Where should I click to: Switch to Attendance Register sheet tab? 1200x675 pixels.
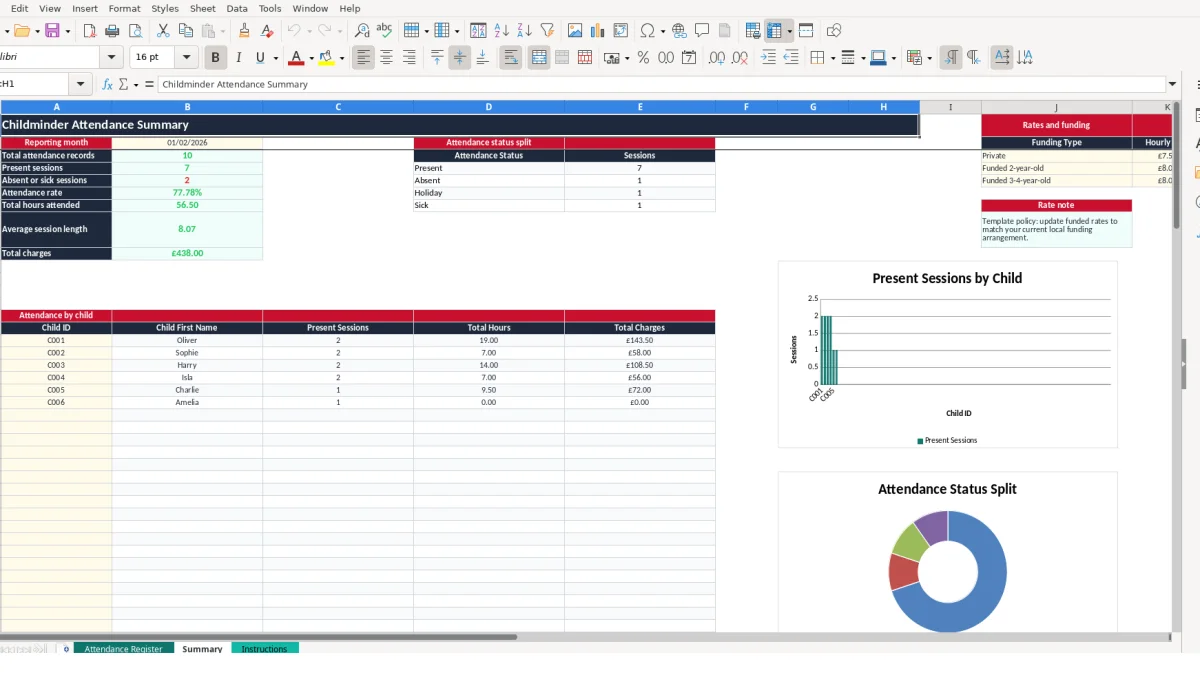(x=123, y=649)
